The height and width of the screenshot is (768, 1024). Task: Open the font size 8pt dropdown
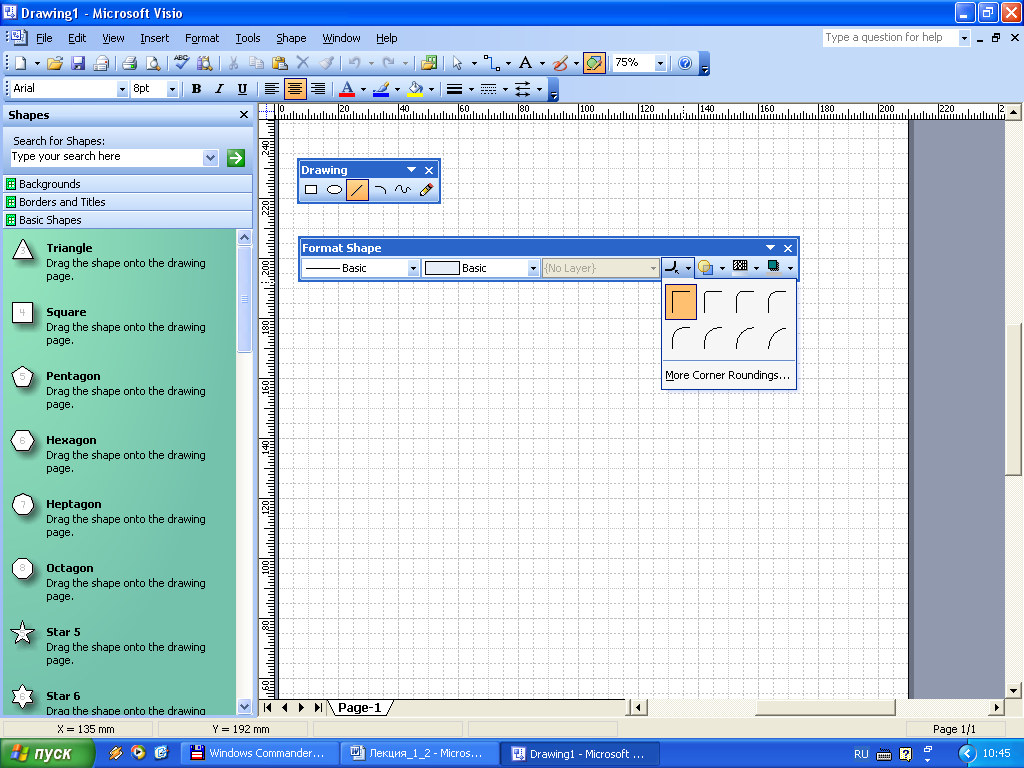pos(172,89)
